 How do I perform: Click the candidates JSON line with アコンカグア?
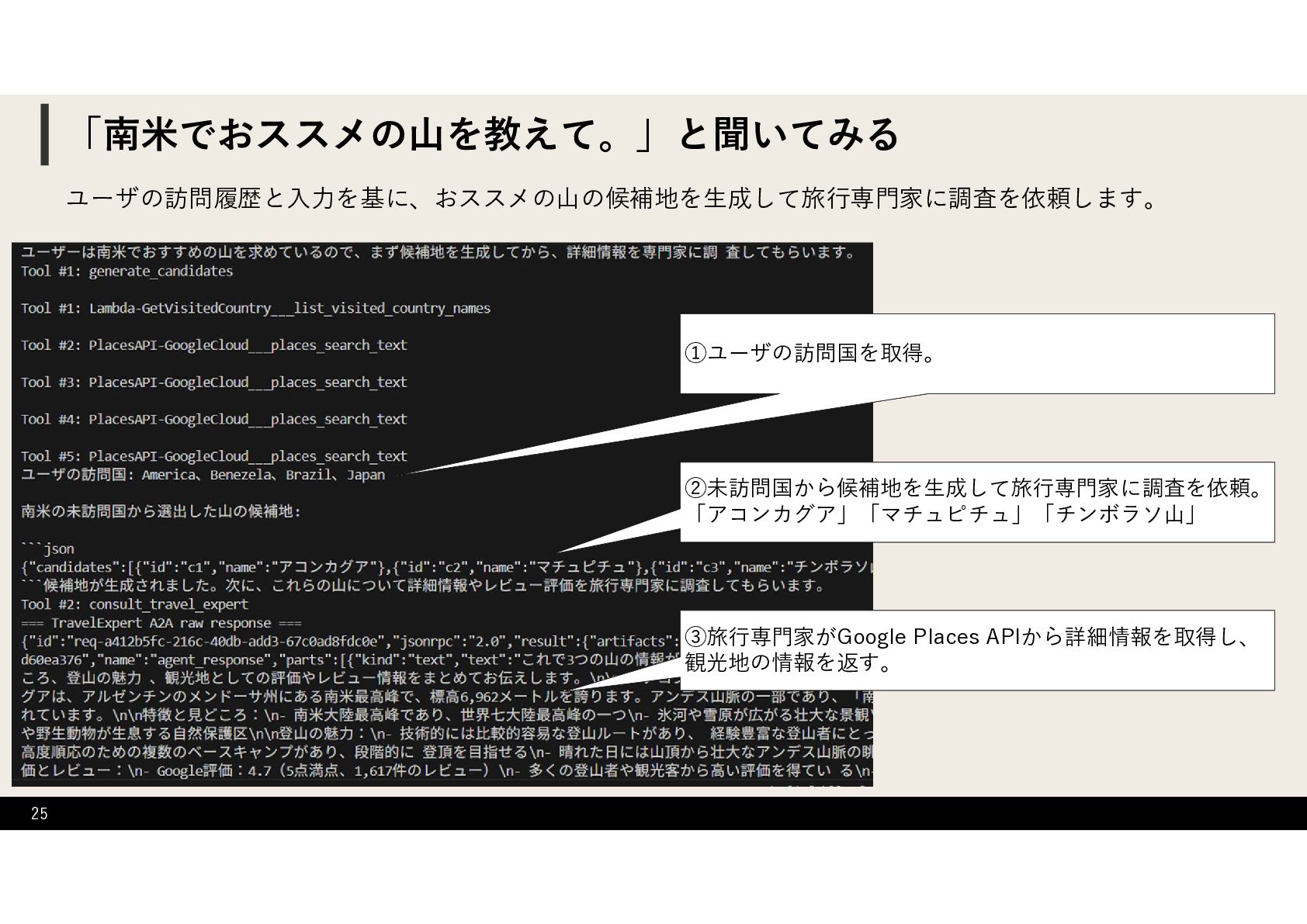(446, 567)
